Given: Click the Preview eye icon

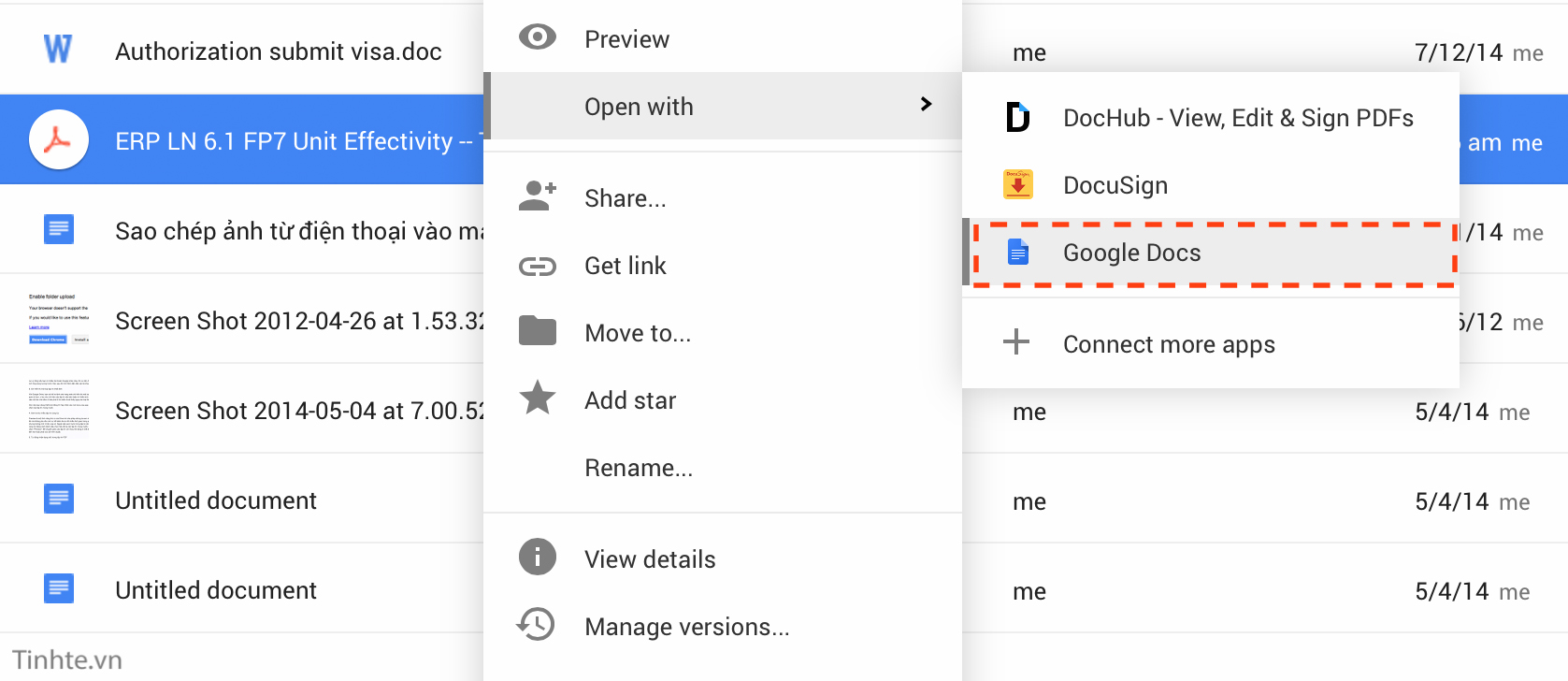Looking at the screenshot, I should pos(538,37).
